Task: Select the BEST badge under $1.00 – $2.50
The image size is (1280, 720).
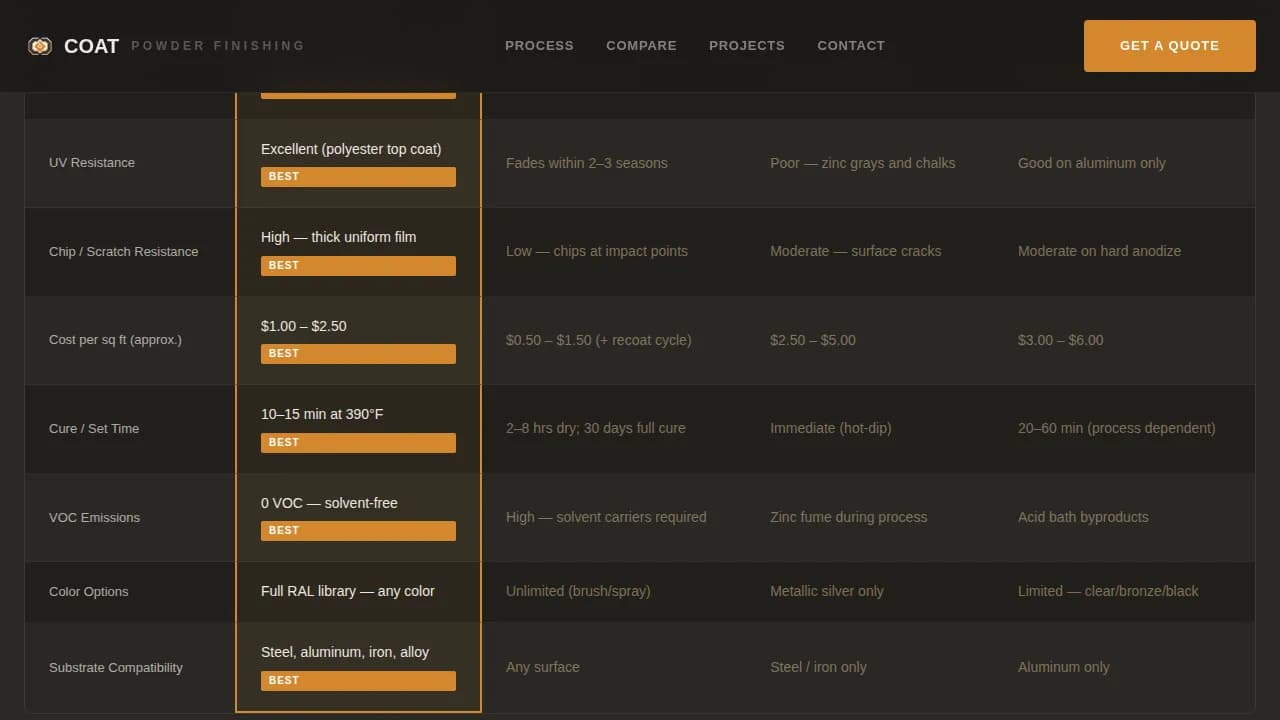Action: pos(358,354)
